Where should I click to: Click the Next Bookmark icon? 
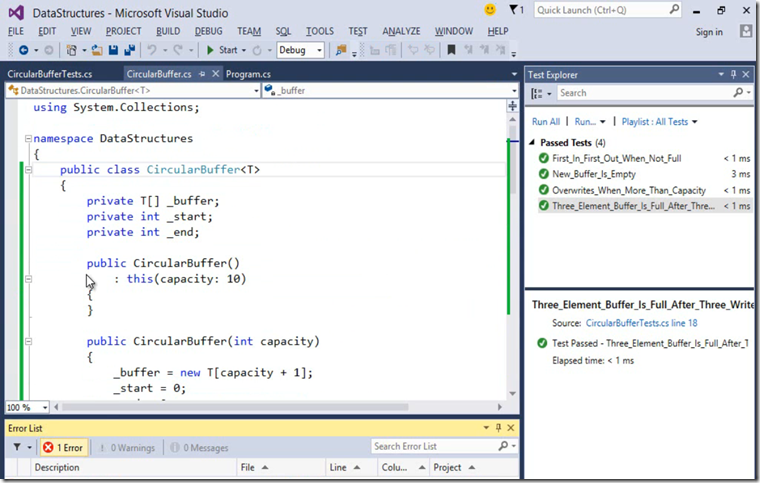pyautogui.click(x=484, y=50)
